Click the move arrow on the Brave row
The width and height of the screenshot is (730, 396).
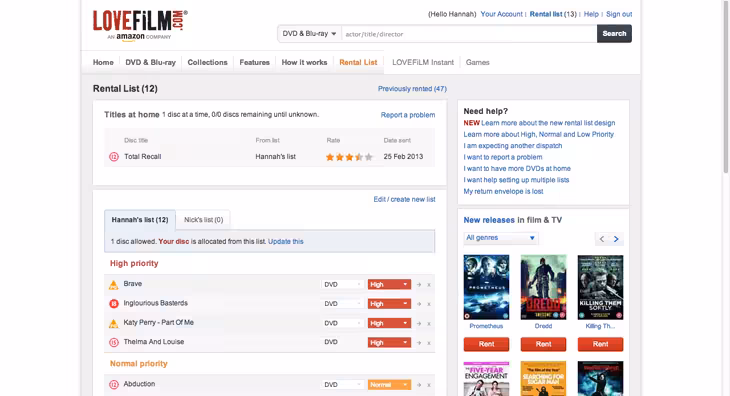[x=419, y=284]
